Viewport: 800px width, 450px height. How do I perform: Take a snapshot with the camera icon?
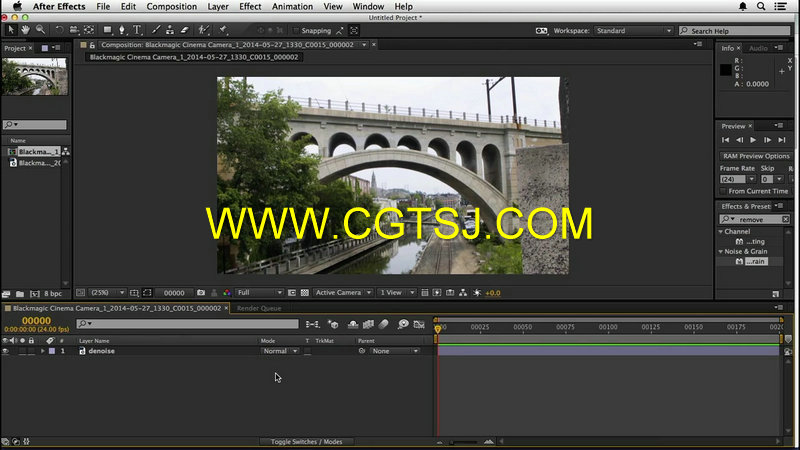[201, 293]
